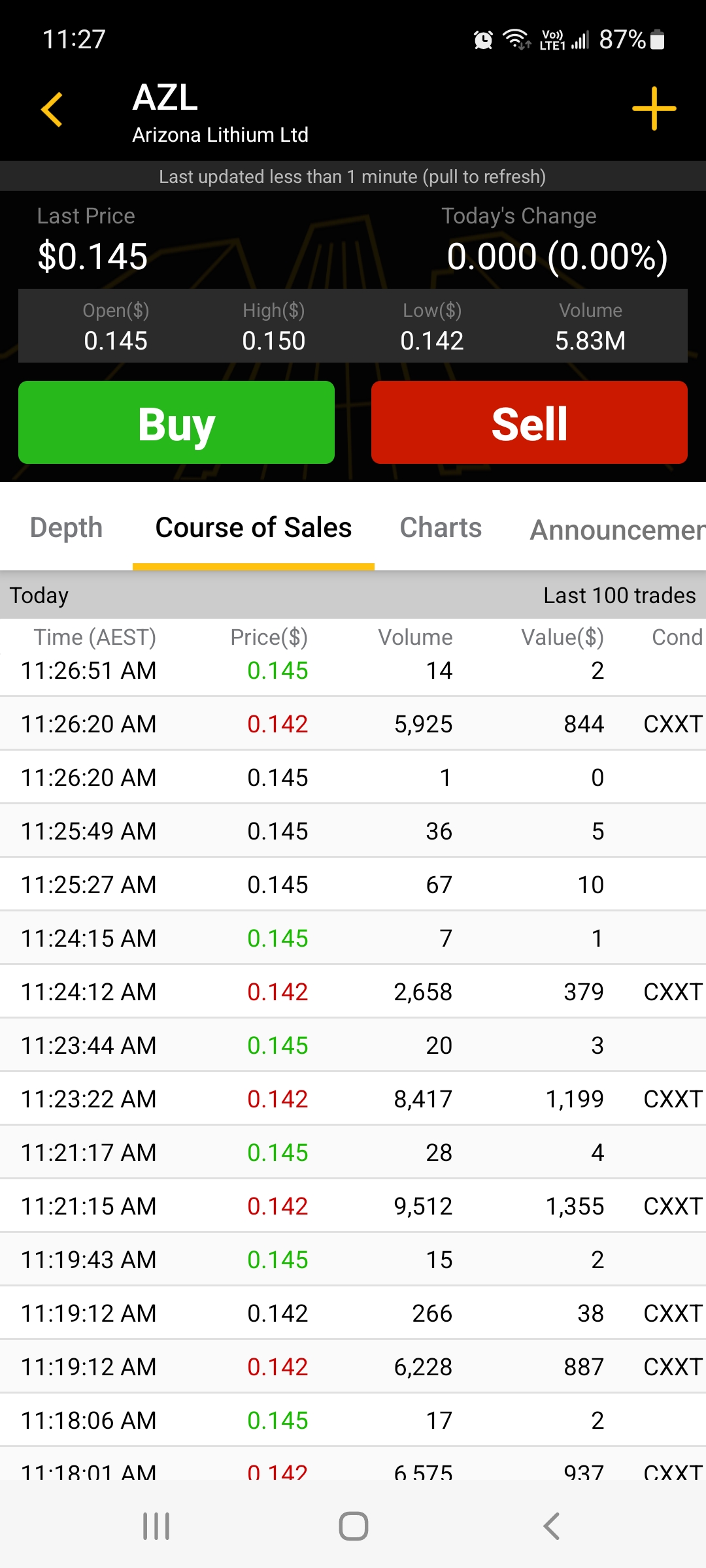
Task: Tap the Volume column header in trades table
Action: (x=415, y=637)
